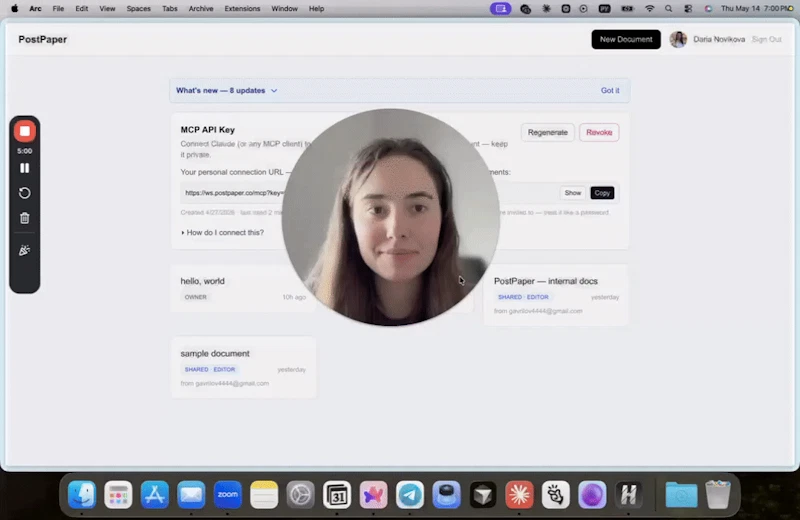Screen dimensions: 800x520
Task: Open "PostPaper — internal docs" document card
Action: pyautogui.click(x=556, y=294)
